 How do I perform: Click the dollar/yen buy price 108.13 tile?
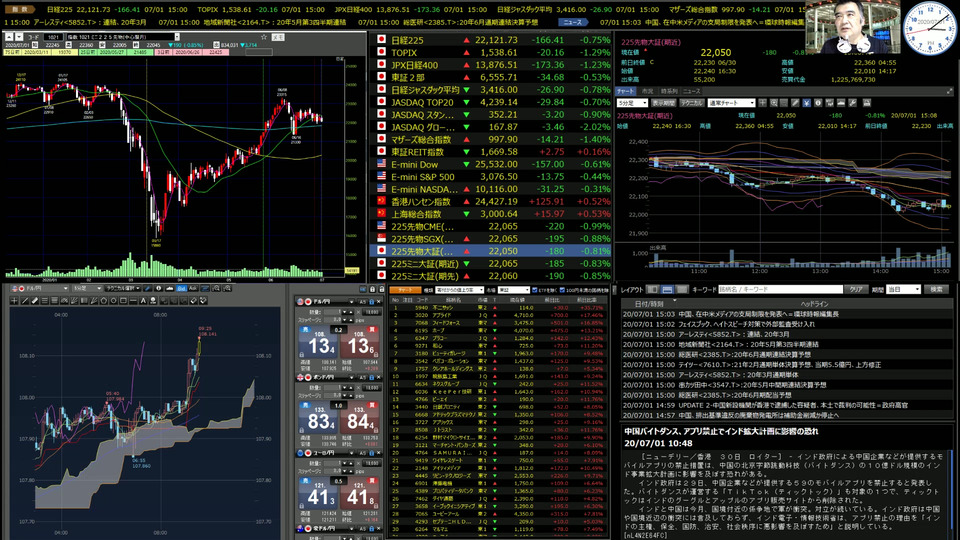point(359,343)
